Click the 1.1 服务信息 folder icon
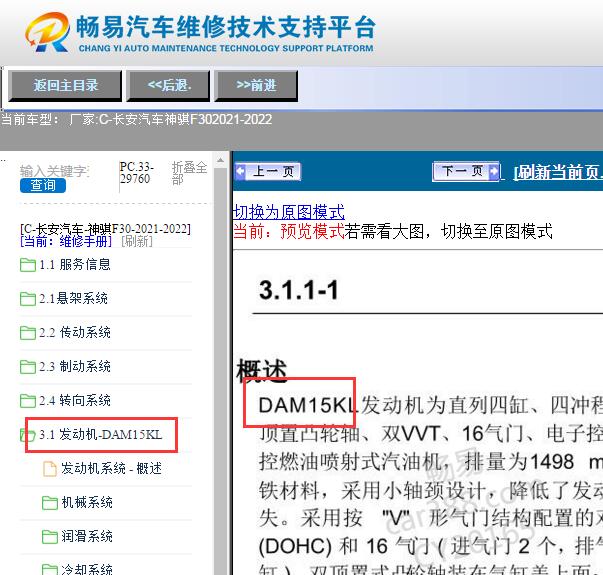 (28, 265)
